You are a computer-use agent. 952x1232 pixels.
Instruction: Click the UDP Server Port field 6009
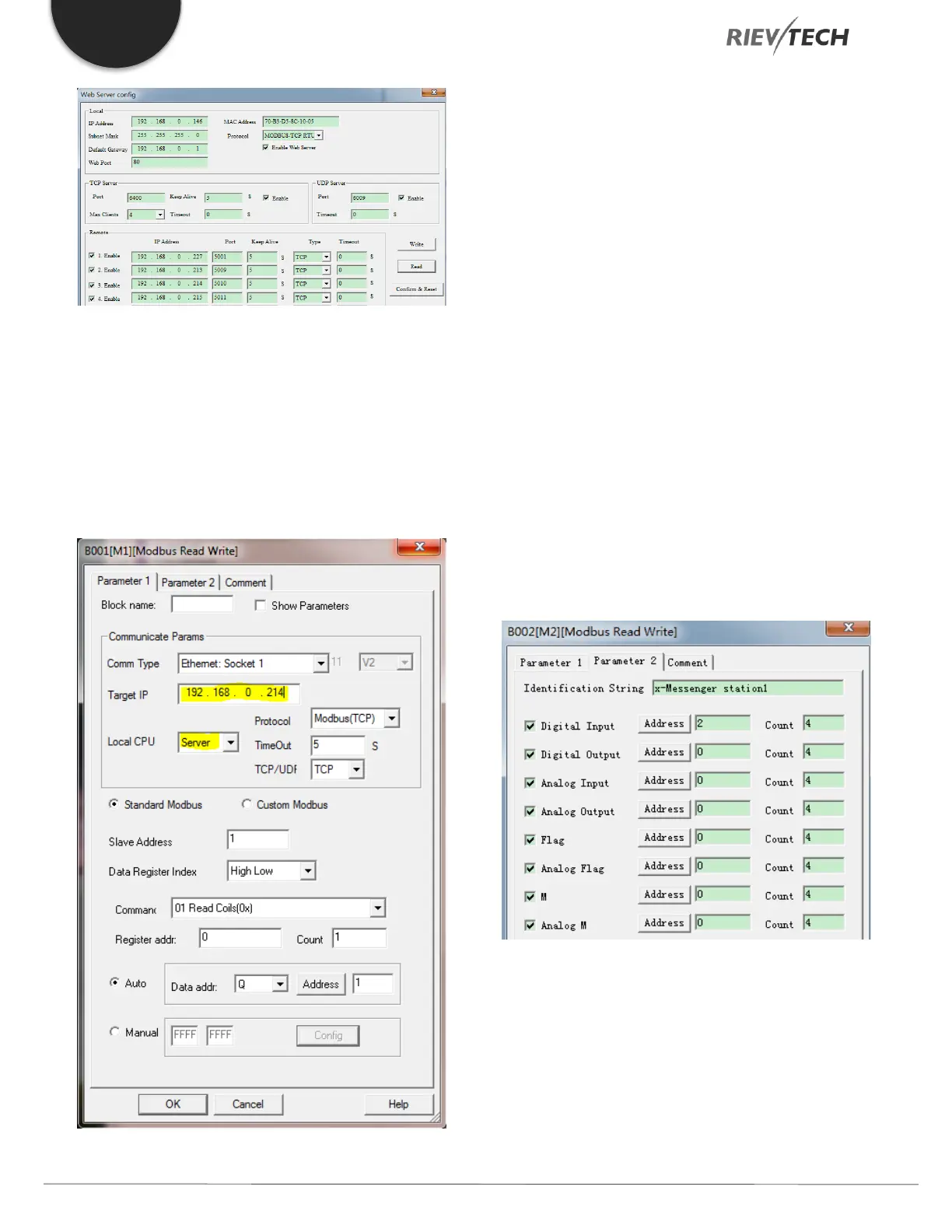[369, 198]
